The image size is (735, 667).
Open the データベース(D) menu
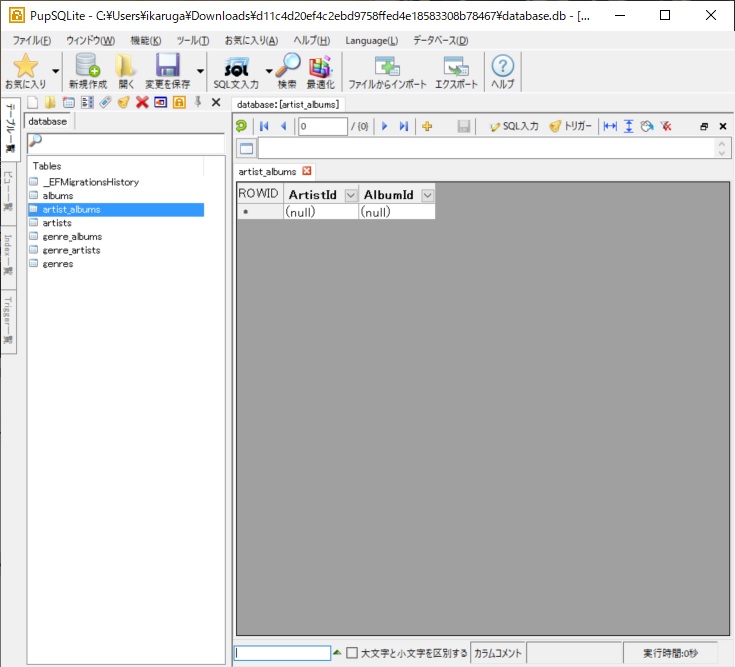[x=441, y=41]
